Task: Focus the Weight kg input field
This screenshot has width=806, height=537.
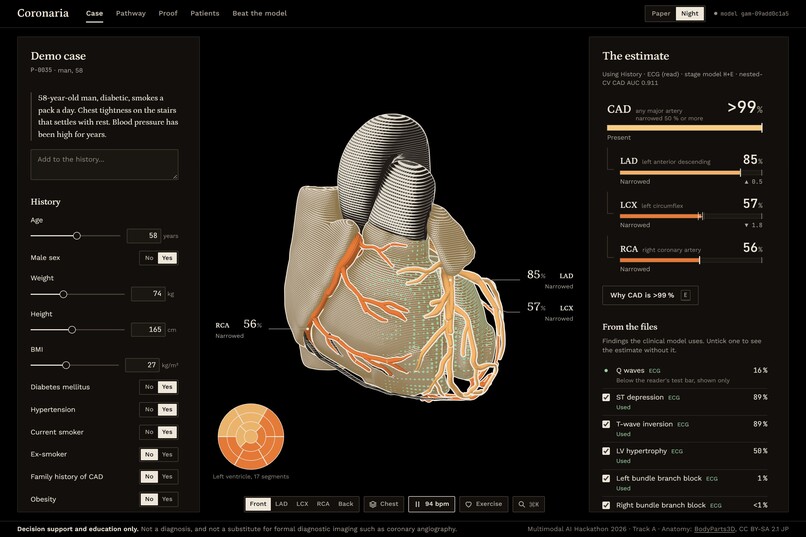Action: click(x=148, y=294)
